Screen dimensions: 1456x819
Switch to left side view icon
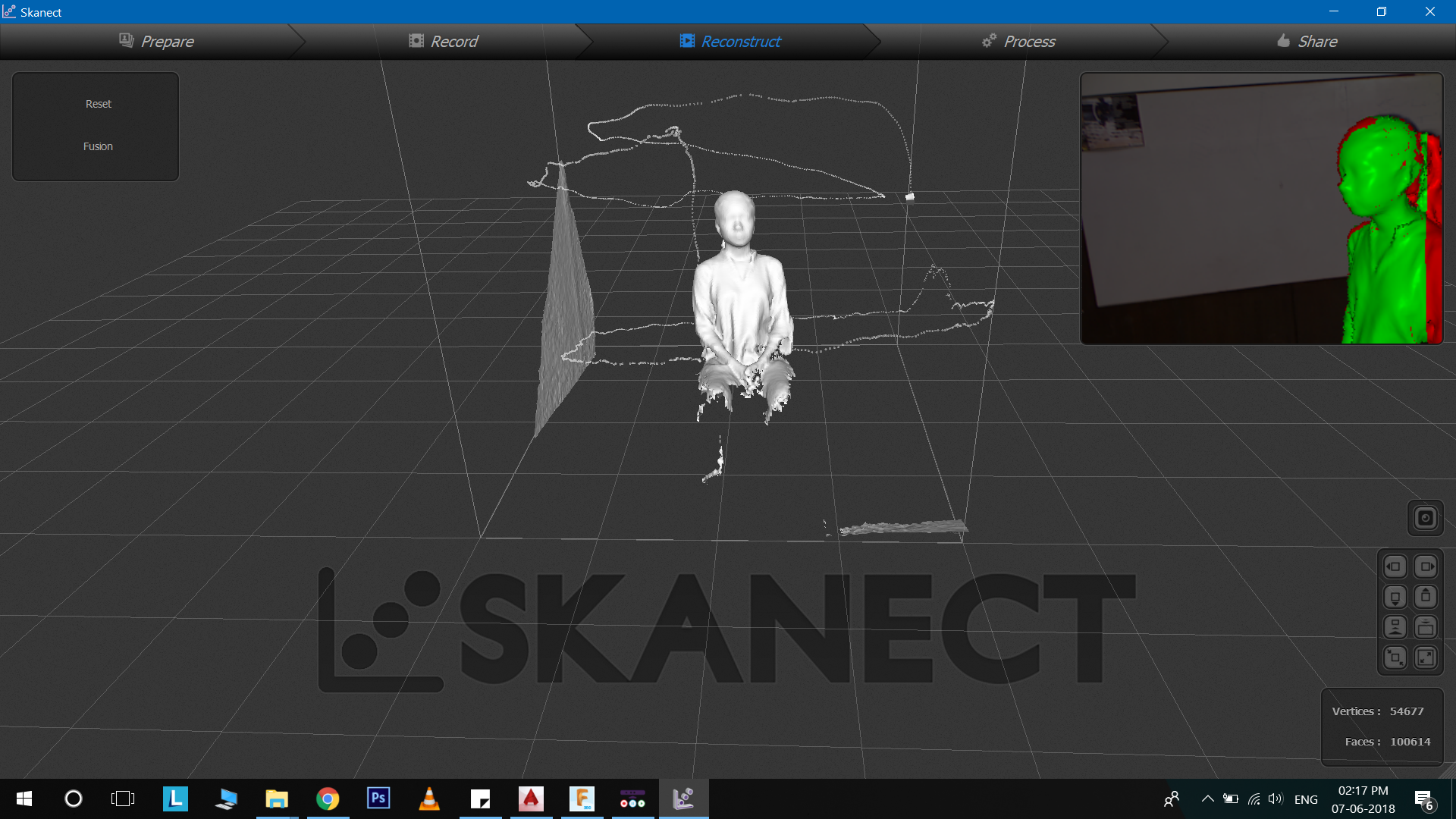1395,566
